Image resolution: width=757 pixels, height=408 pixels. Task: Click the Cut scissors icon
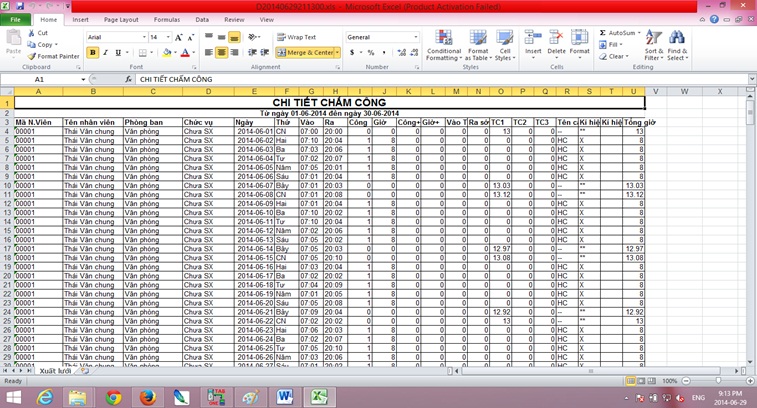pos(31,33)
